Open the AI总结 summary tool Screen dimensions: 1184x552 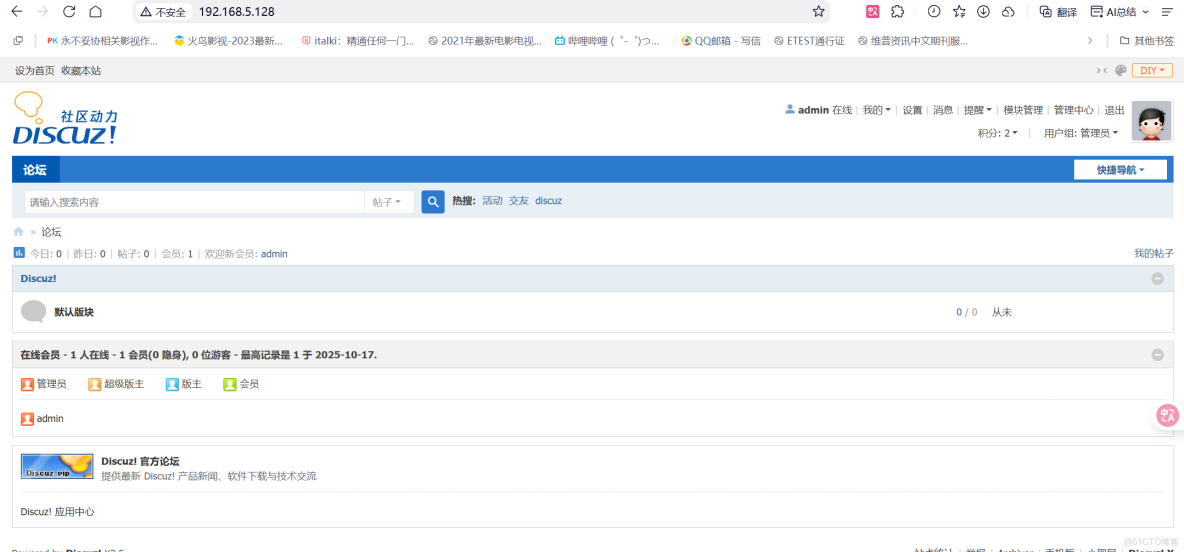1120,11
